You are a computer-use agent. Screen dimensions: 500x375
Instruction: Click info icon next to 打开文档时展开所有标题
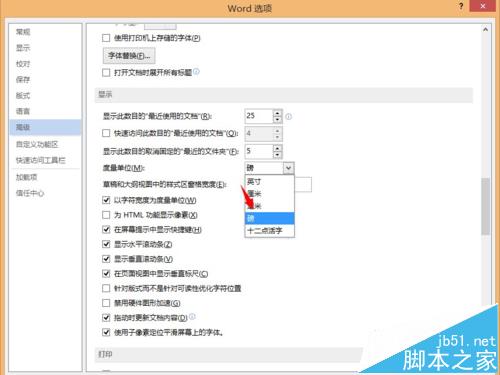click(x=196, y=71)
